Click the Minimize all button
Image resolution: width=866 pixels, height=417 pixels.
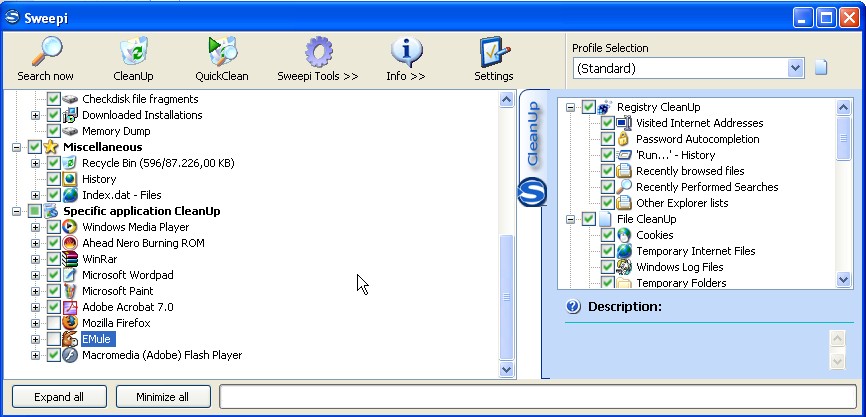pos(163,397)
